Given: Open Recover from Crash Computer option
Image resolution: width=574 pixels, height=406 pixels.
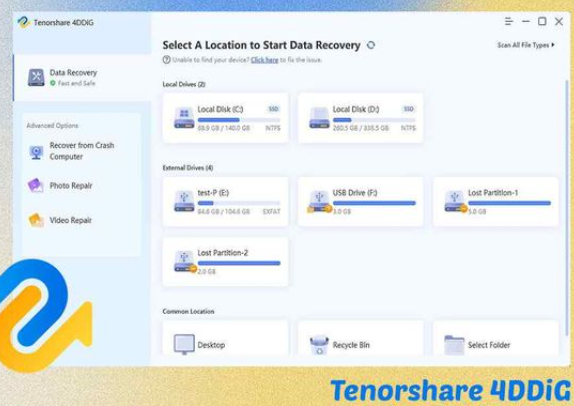Looking at the screenshot, I should point(81,151).
